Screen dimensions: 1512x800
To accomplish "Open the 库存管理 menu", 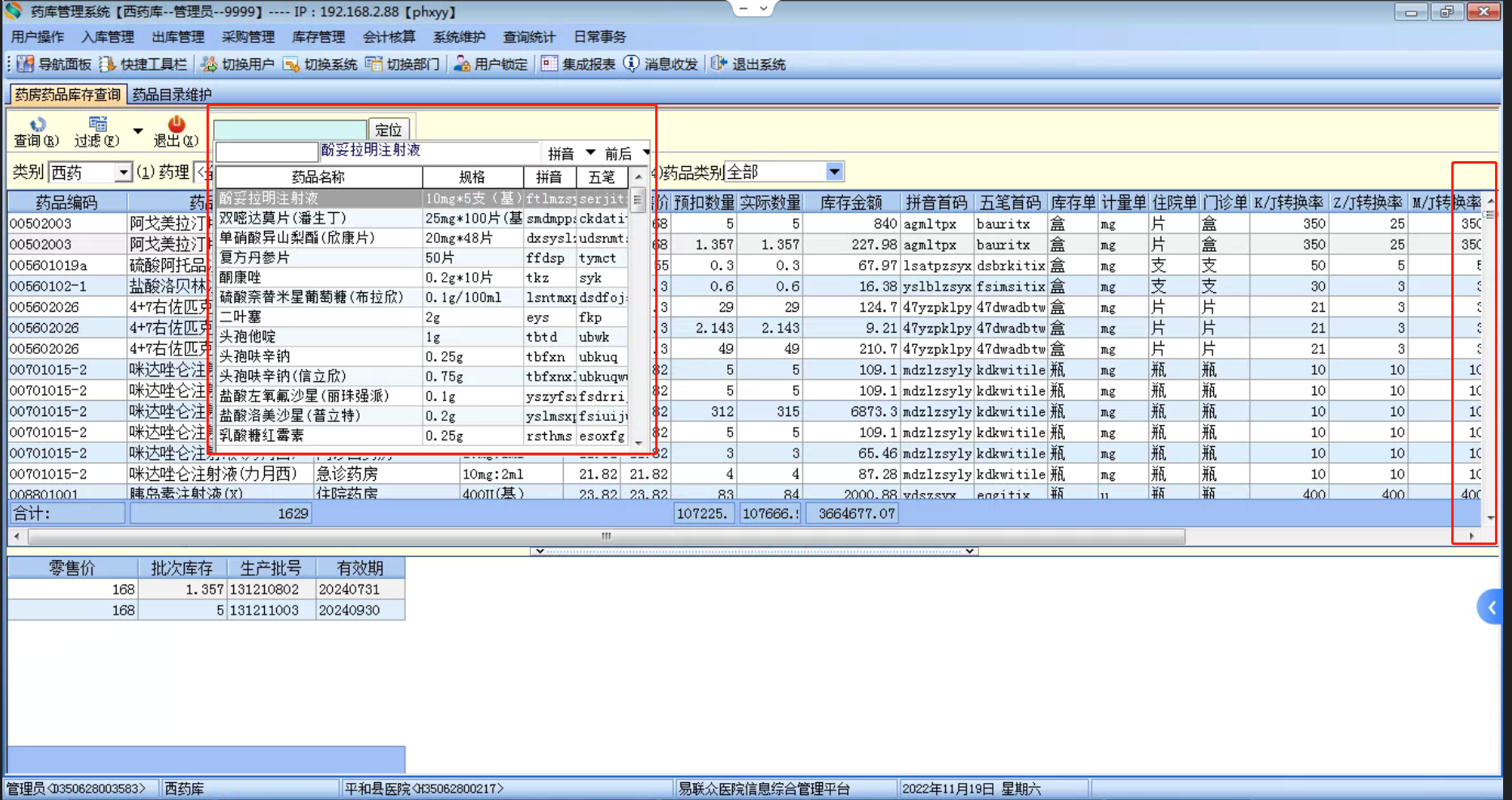I will coord(318,37).
